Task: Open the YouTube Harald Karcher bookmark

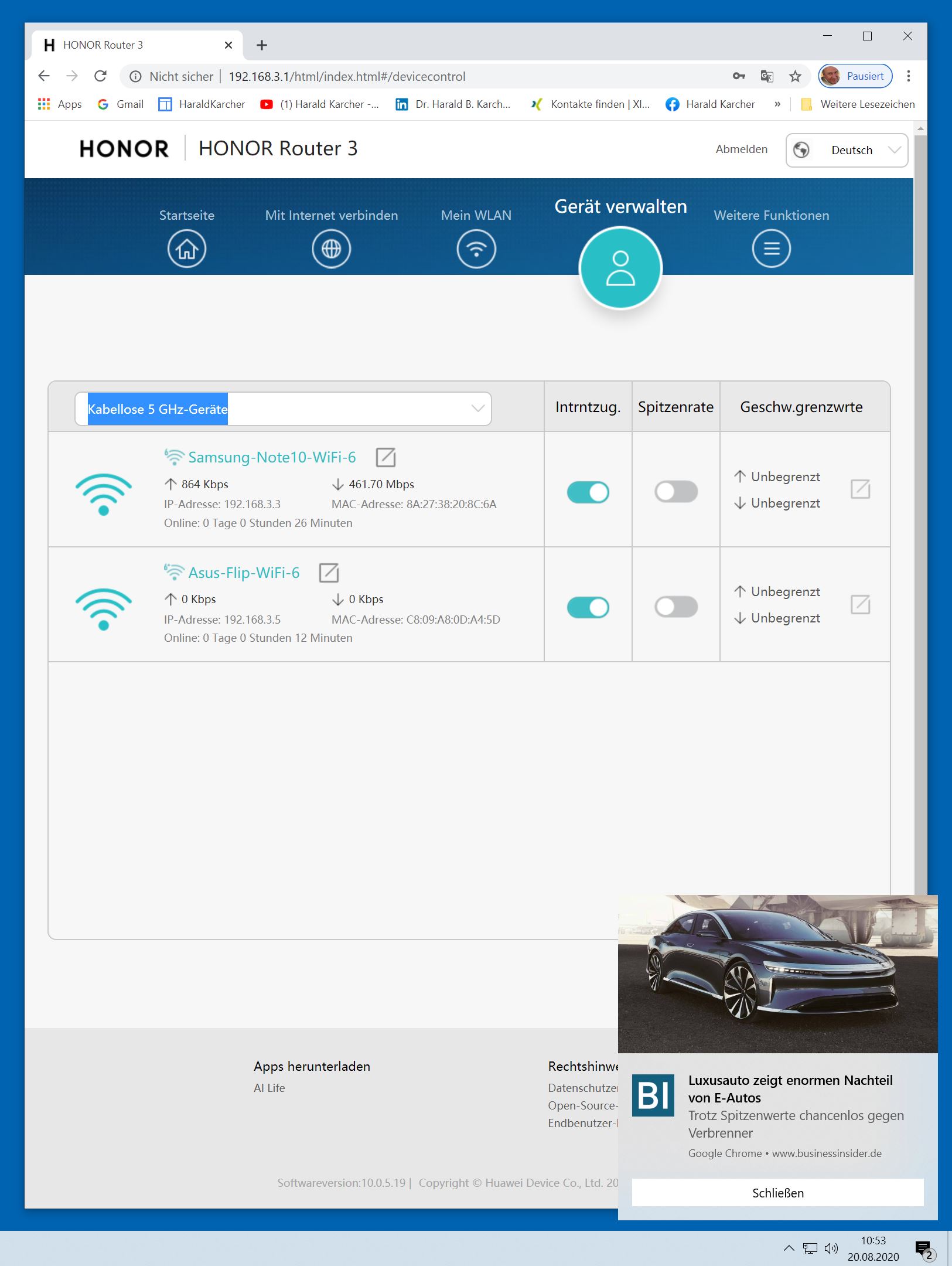Action: 320,104
